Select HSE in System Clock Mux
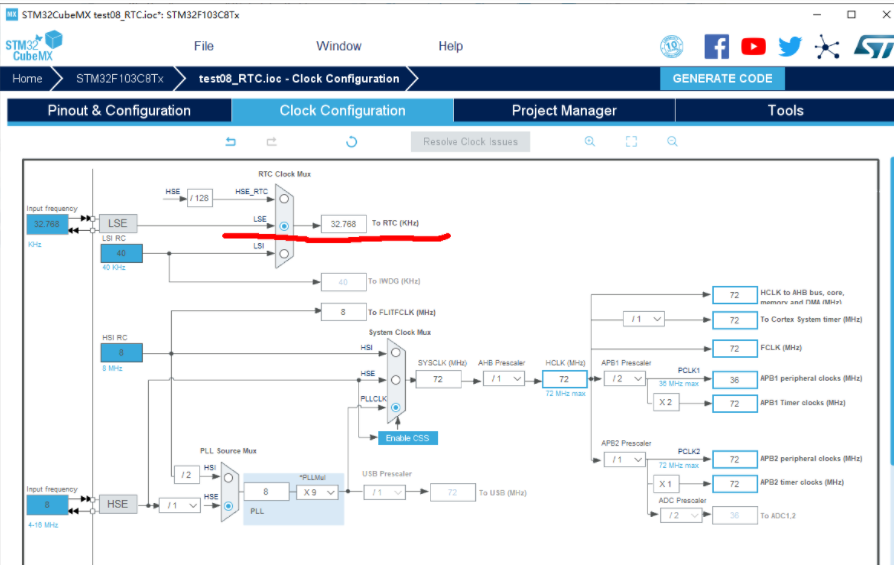Image resolution: width=894 pixels, height=565 pixels. [x=396, y=380]
